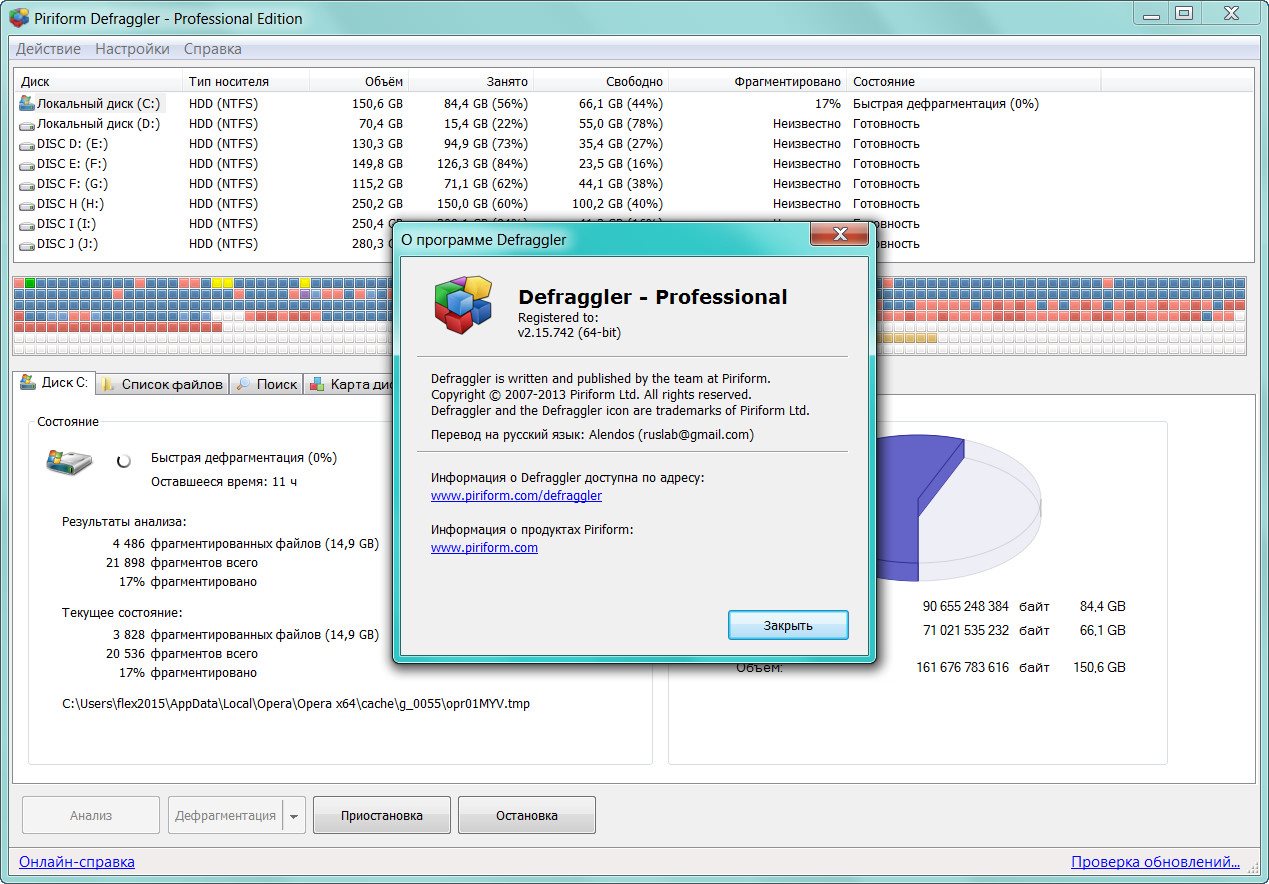Select the 100,2 GB (40%) free space cell

(618, 204)
